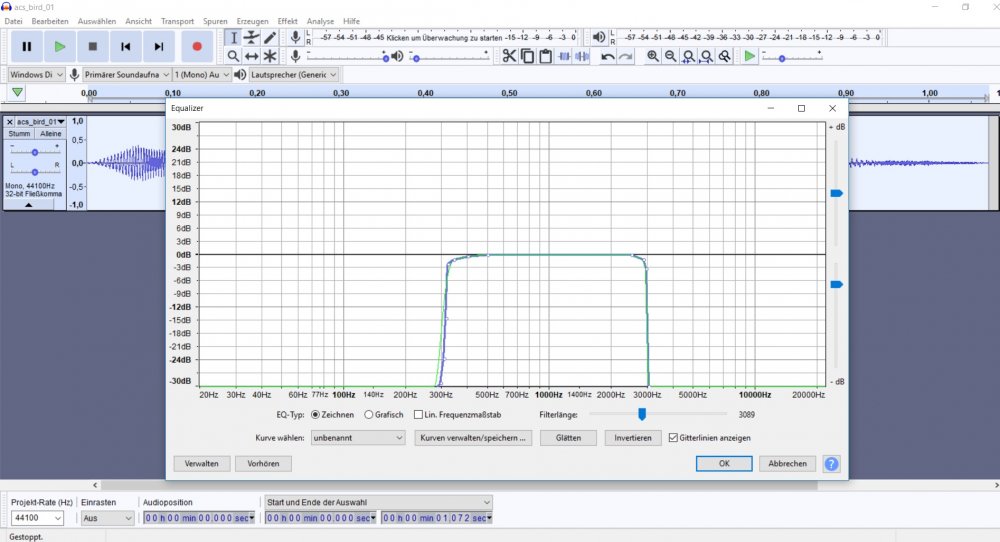Click the Stop button in transport toolbar
The image size is (1000, 542).
tap(93, 46)
